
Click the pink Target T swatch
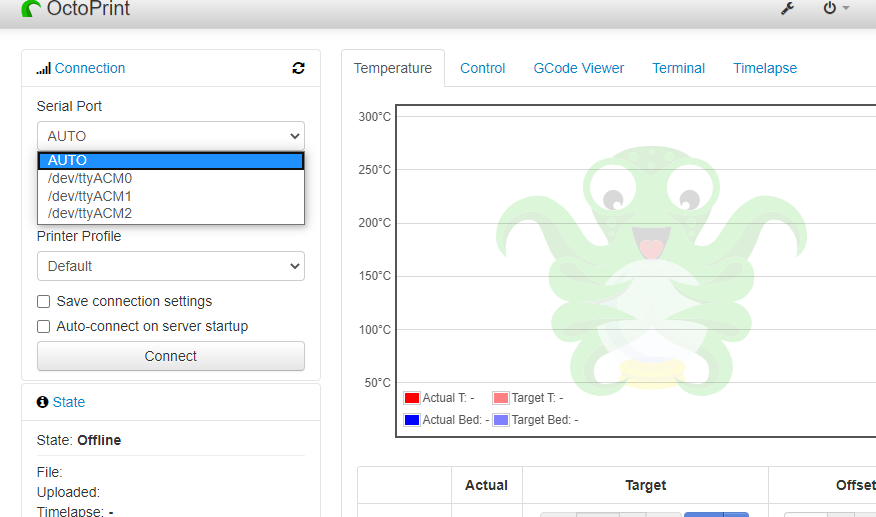[x=501, y=398]
